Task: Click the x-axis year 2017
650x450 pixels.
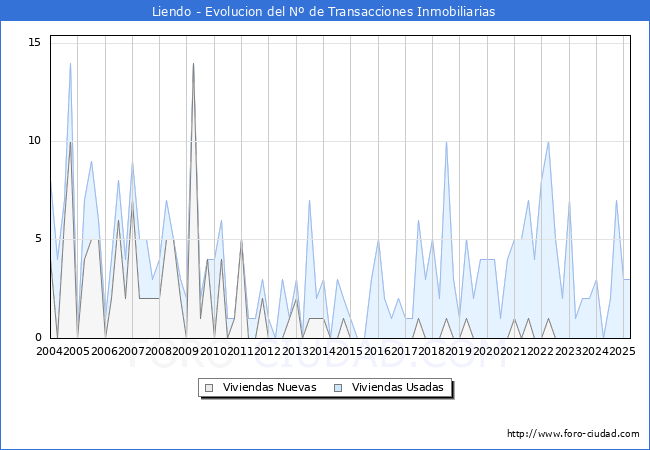Action: pos(404,351)
